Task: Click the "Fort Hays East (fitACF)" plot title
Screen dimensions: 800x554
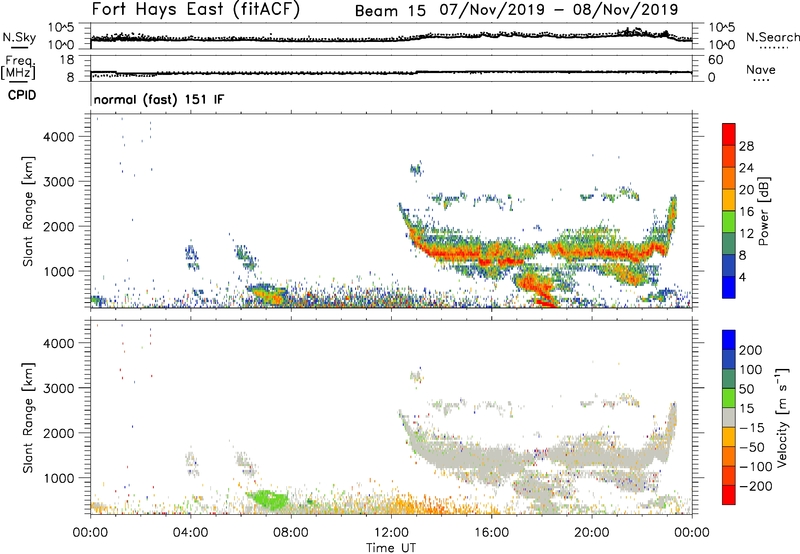Action: tap(195, 9)
